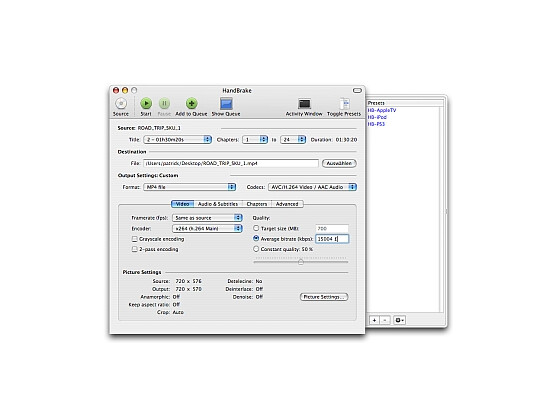Switch to the Chapters tab
This screenshot has width=557, height=418.
point(256,204)
